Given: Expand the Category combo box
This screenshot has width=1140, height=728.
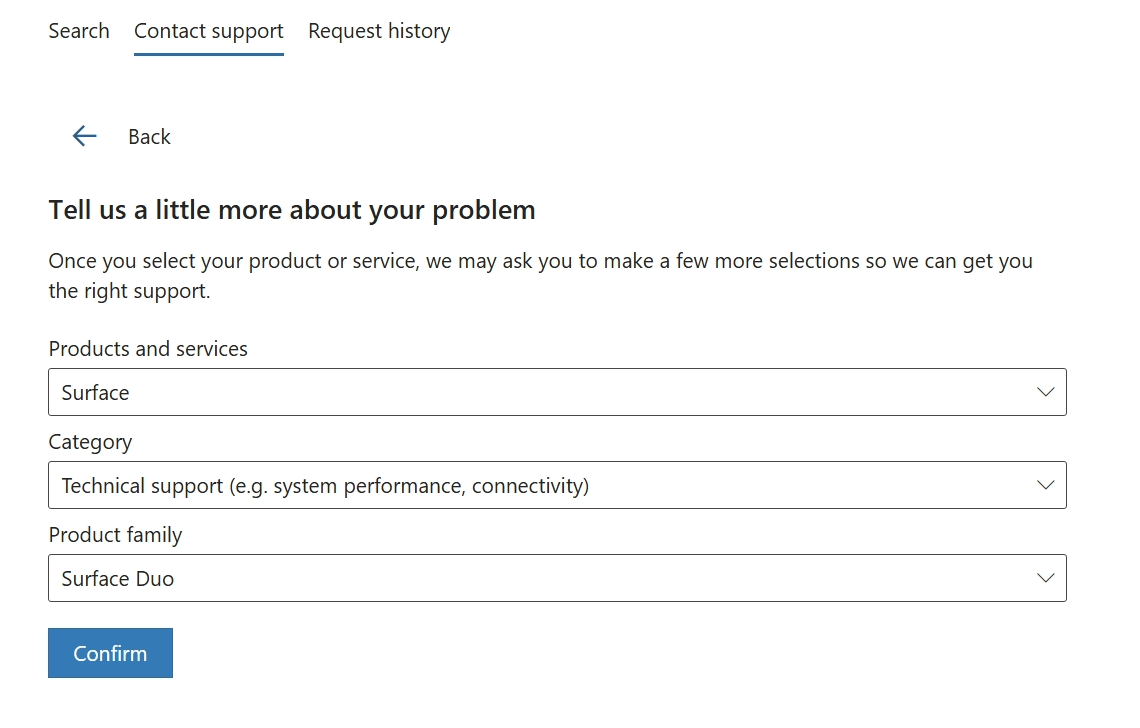Looking at the screenshot, I should click(x=556, y=485).
